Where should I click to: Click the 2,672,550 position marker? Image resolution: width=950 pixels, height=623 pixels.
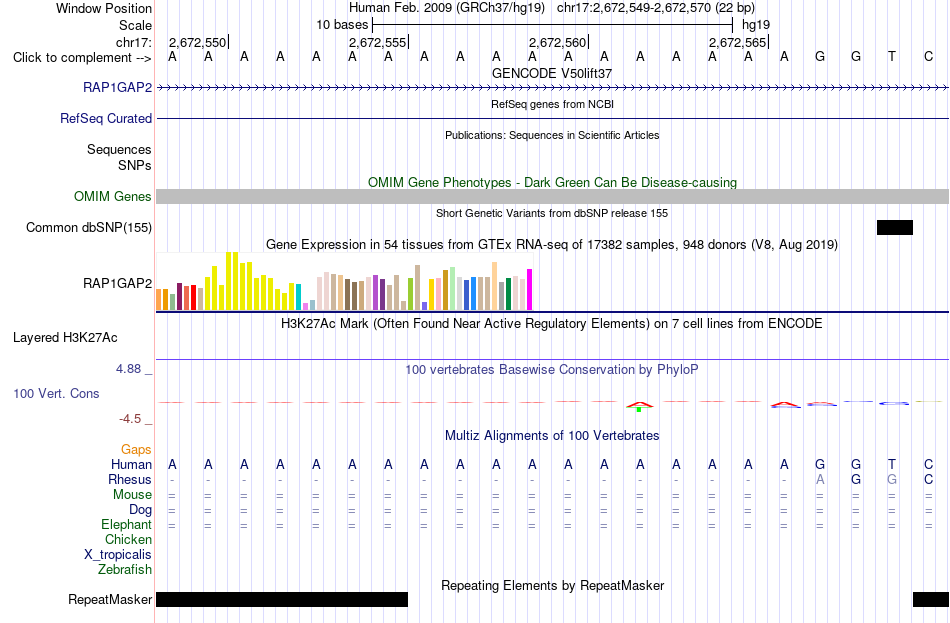197,42
